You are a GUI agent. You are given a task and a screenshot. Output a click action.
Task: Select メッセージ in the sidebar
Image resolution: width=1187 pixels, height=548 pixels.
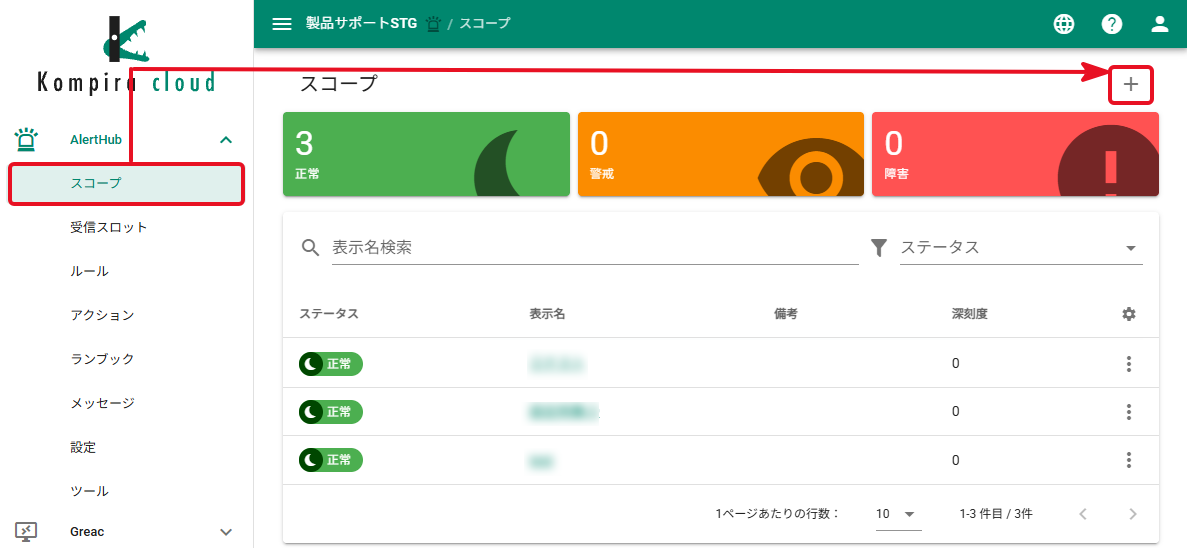pos(102,403)
